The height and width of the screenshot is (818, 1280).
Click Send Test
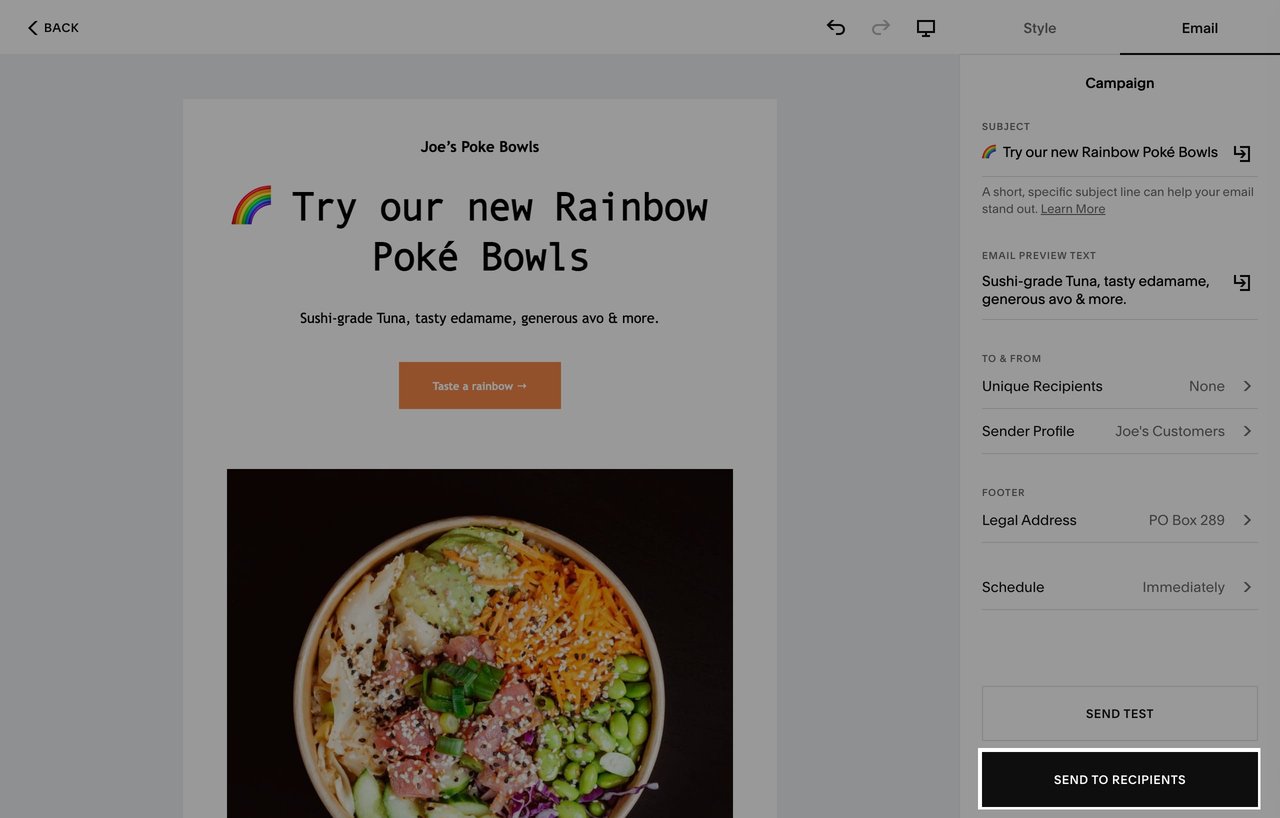coord(1119,713)
